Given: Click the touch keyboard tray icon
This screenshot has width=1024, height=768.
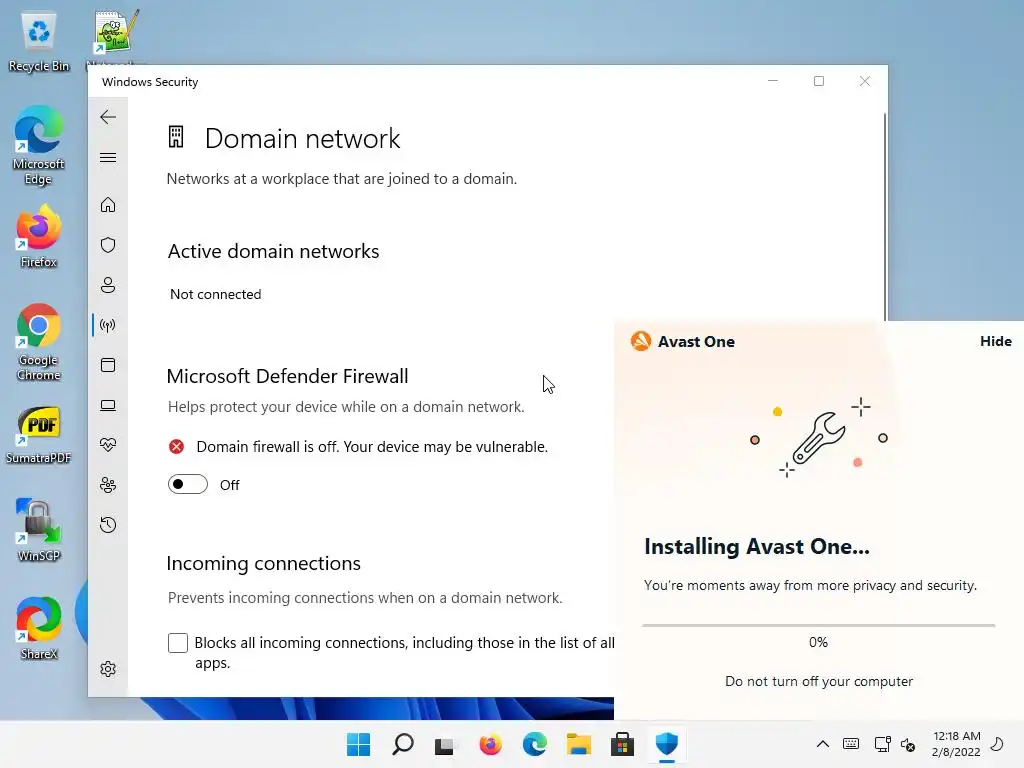Looking at the screenshot, I should [x=851, y=744].
